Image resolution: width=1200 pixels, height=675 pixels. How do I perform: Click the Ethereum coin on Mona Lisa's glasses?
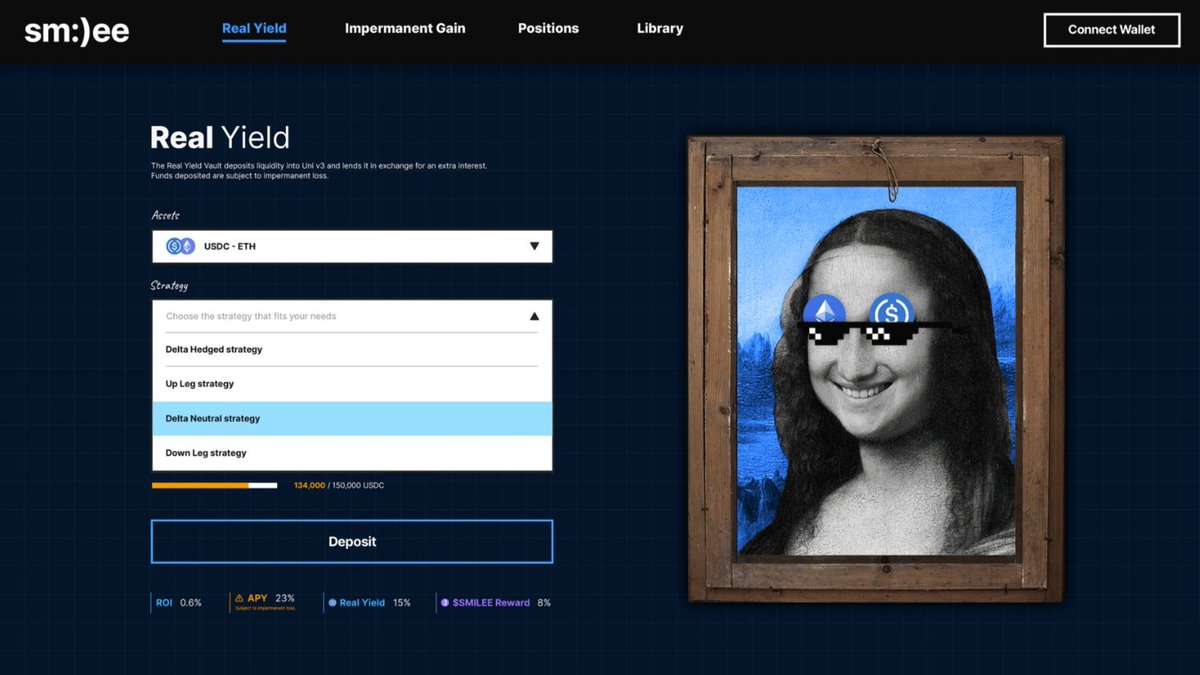pos(825,312)
